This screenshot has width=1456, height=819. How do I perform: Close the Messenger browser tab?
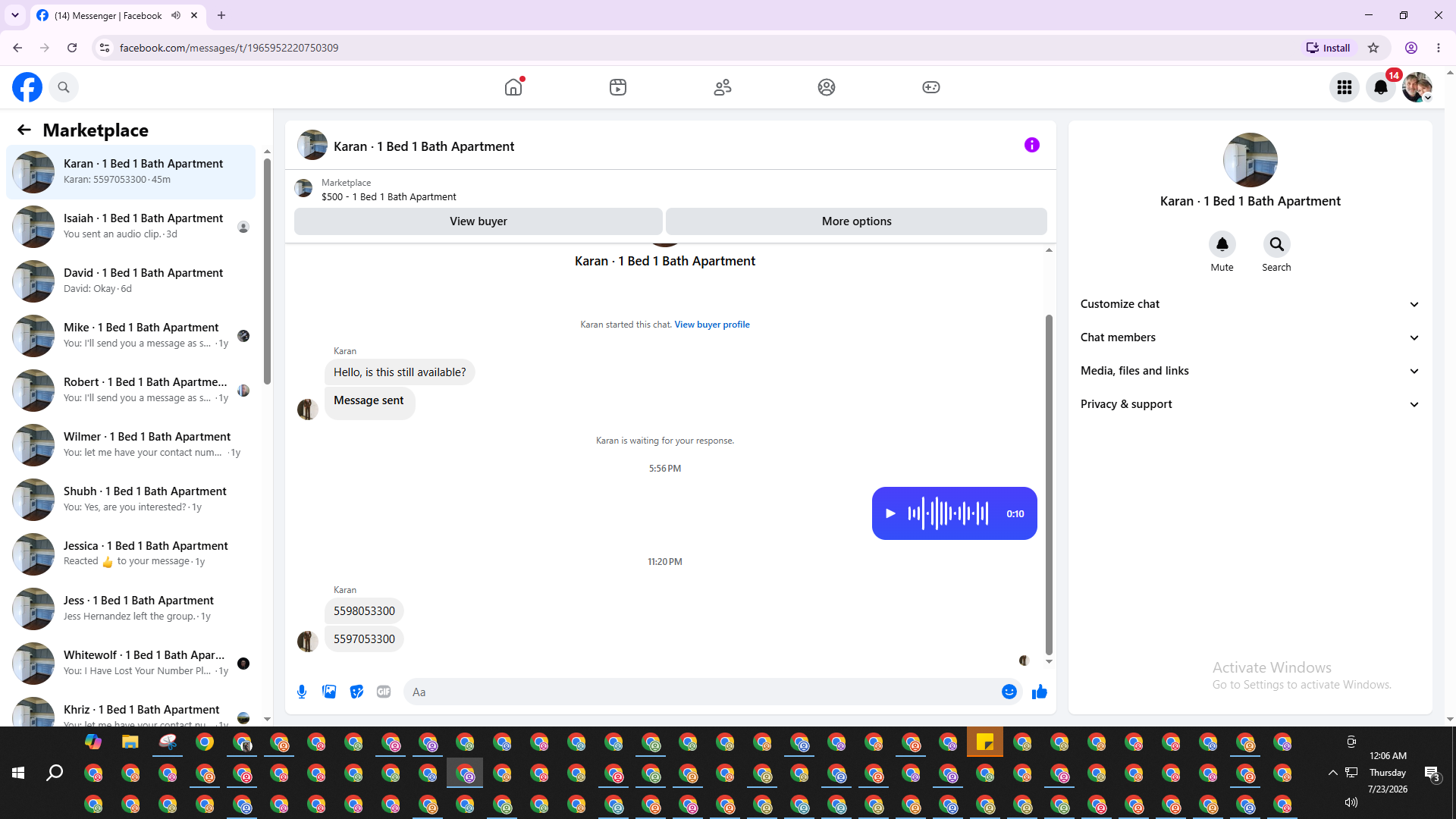194,15
